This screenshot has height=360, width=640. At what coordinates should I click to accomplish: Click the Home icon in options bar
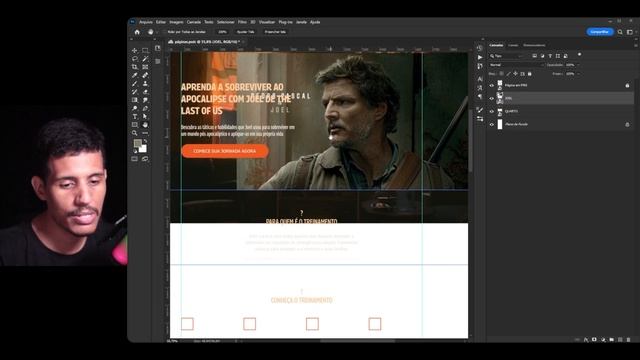[137, 32]
